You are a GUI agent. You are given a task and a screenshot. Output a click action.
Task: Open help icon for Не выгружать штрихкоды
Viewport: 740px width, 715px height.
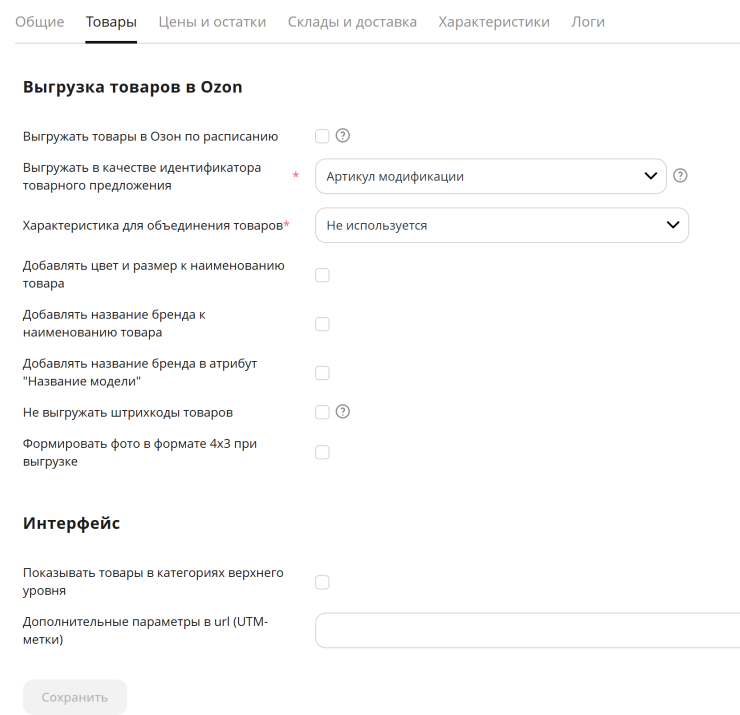pos(343,412)
